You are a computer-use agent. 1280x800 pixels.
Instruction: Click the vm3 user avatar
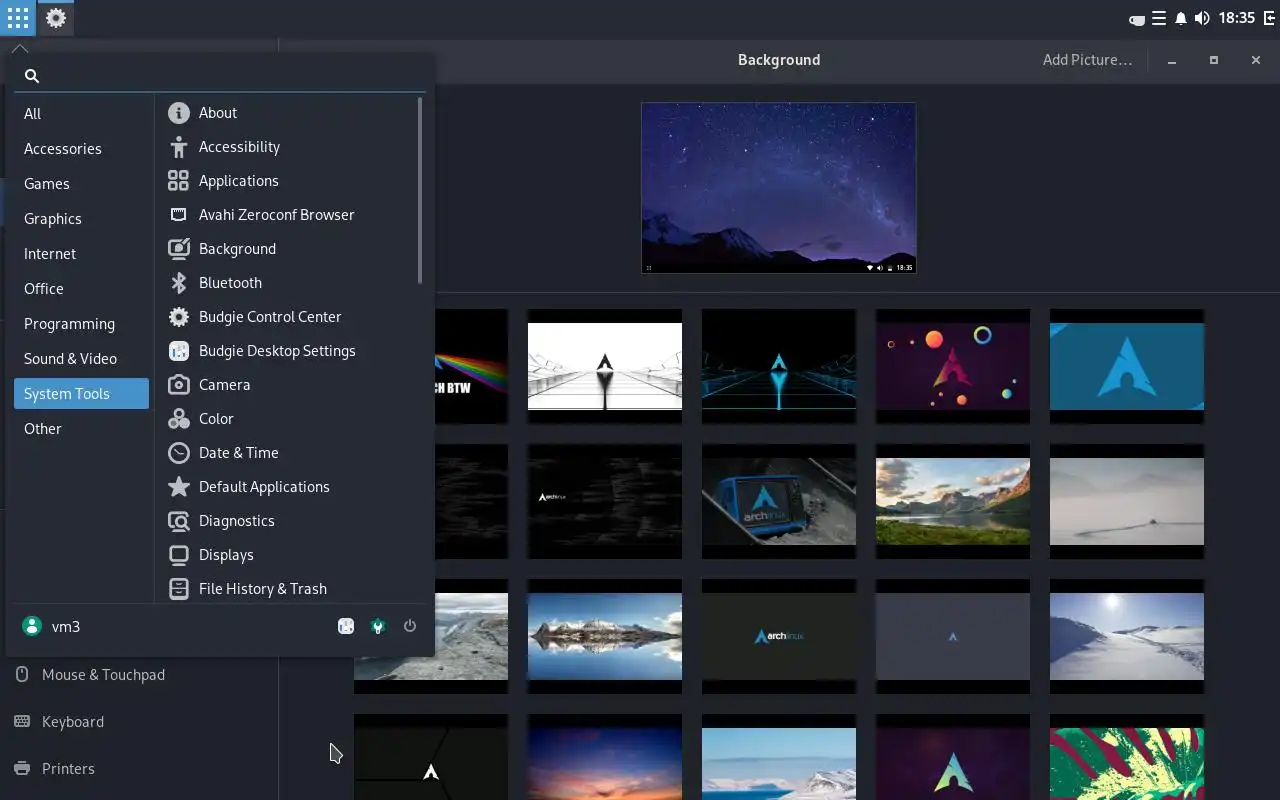point(32,626)
